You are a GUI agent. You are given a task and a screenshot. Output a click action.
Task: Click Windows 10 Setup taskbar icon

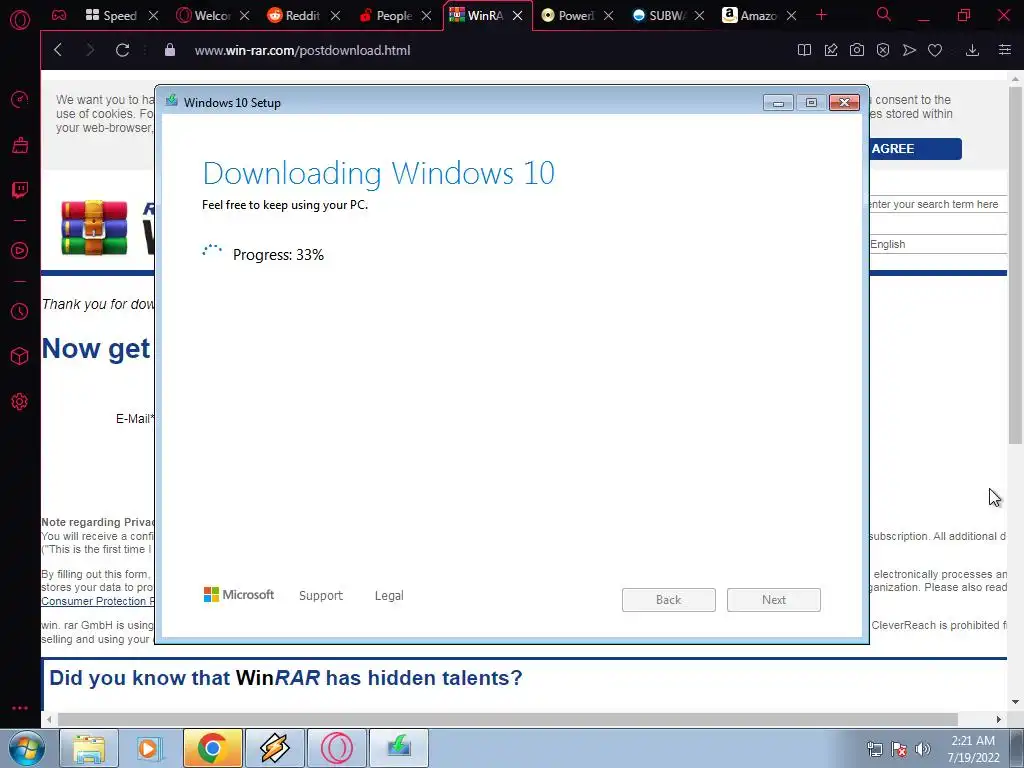point(399,748)
